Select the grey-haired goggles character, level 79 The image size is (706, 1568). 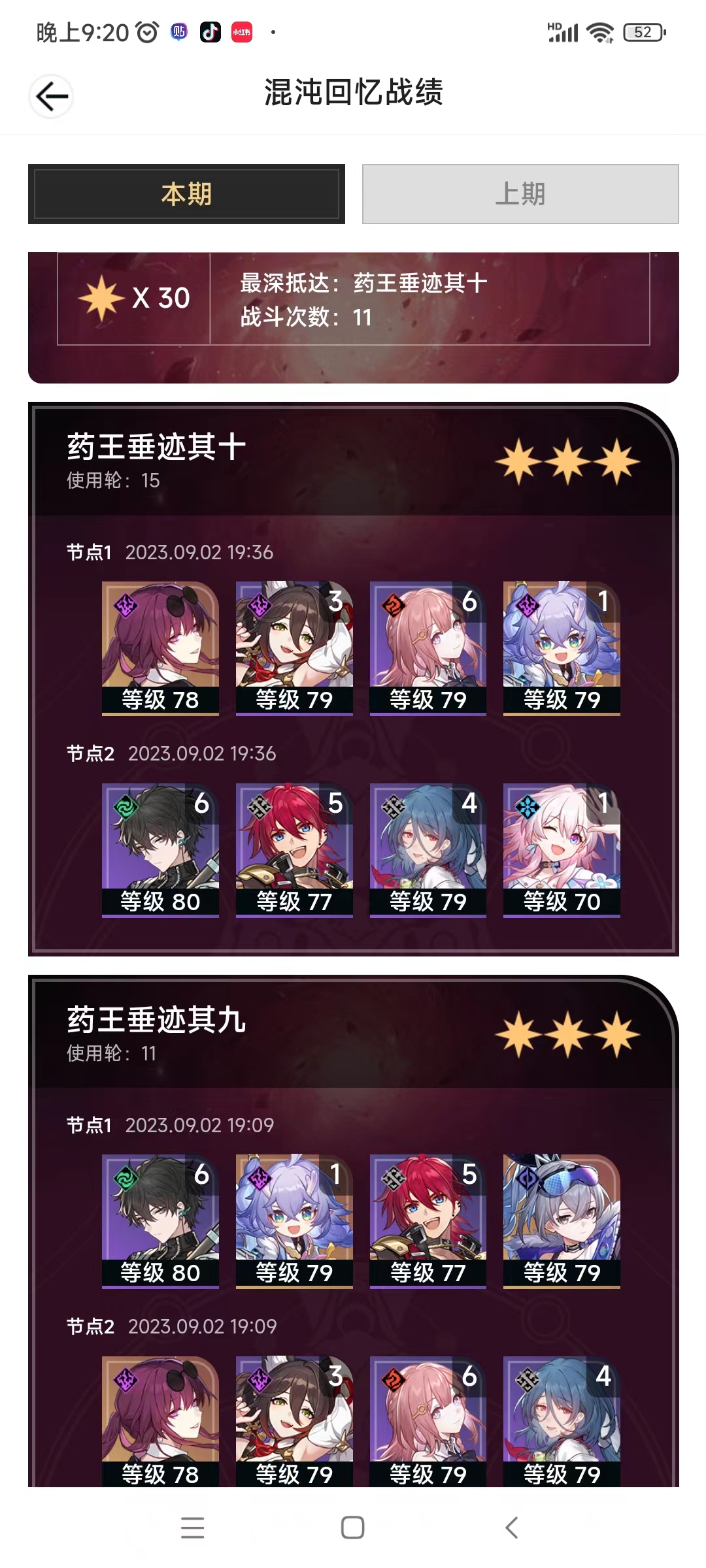coord(562,1221)
